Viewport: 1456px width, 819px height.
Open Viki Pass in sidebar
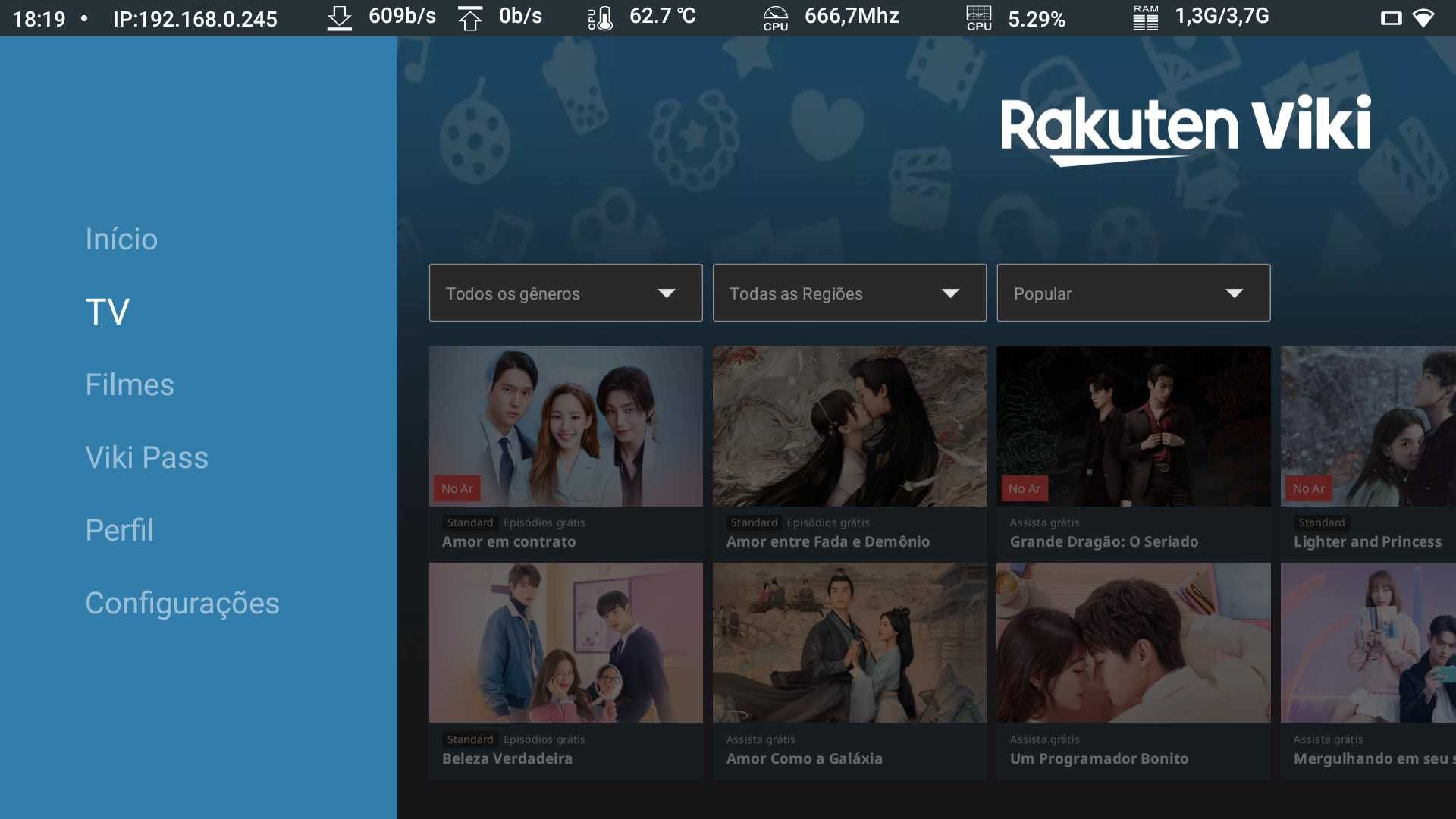coord(146,457)
